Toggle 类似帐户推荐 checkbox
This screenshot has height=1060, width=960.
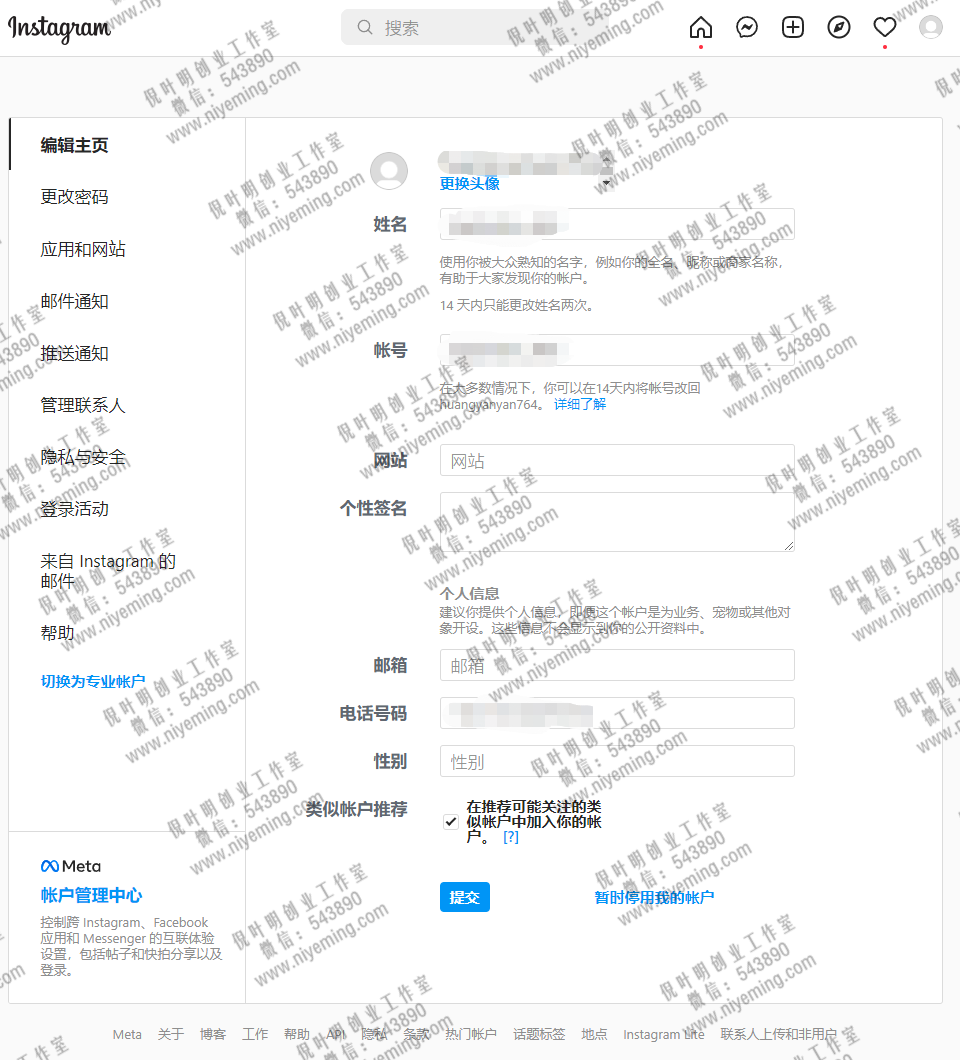(x=451, y=821)
